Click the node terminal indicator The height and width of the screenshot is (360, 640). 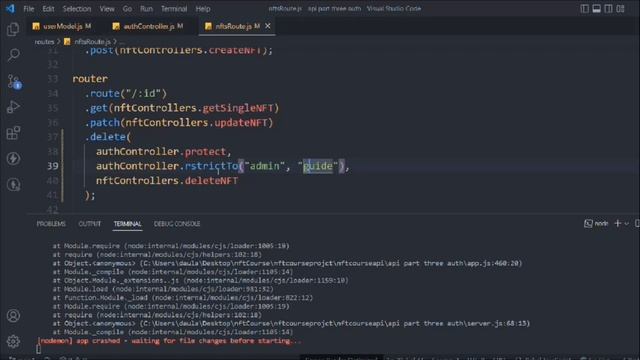[x=596, y=223]
